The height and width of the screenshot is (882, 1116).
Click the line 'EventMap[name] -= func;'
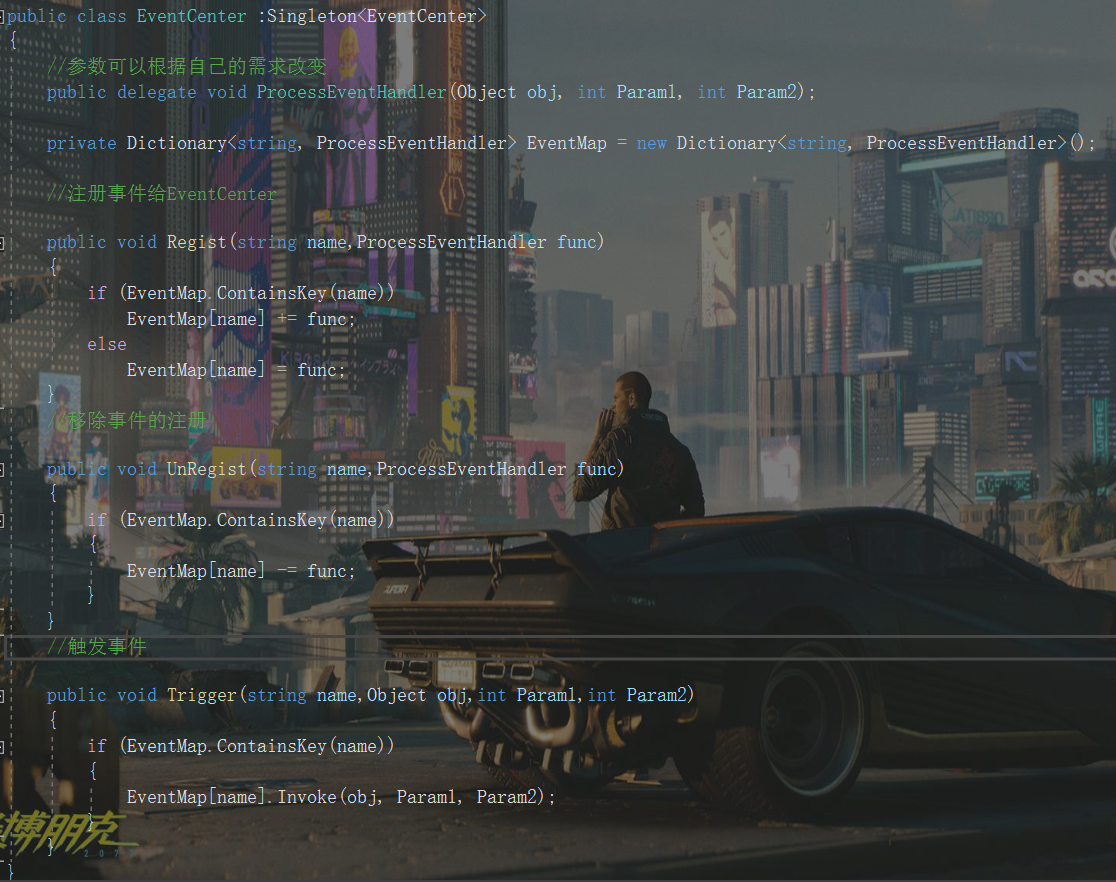pyautogui.click(x=241, y=572)
